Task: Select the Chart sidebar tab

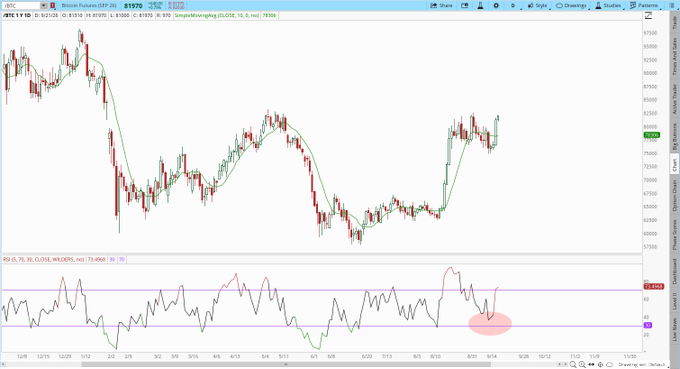Action: 674,165
